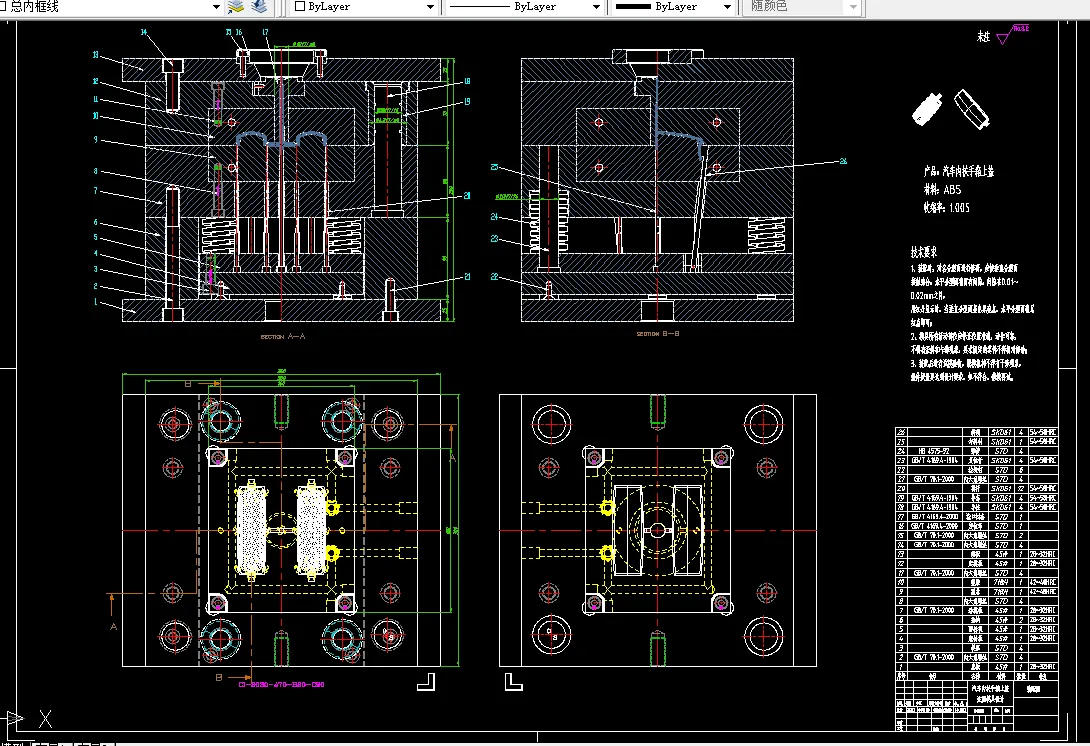This screenshot has height=746, width=1090.
Task: Select the SECTION B-B label text
Action: [x=658, y=334]
